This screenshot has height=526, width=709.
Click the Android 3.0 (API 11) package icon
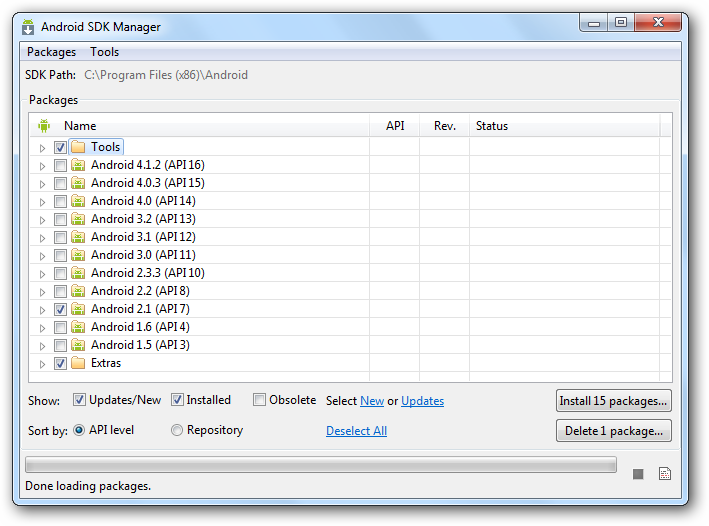[x=78, y=255]
